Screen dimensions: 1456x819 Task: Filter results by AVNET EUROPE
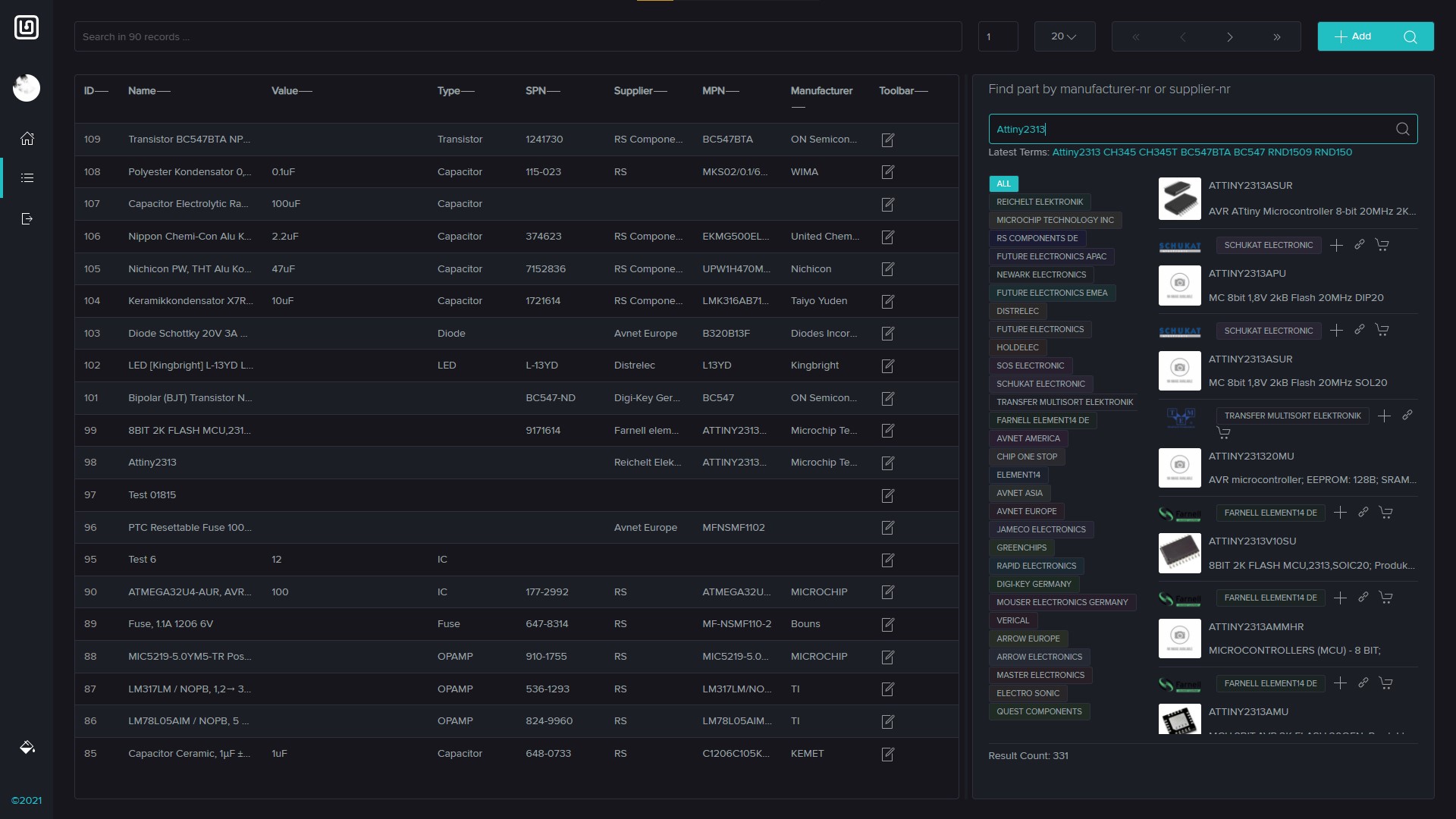[x=1026, y=511]
